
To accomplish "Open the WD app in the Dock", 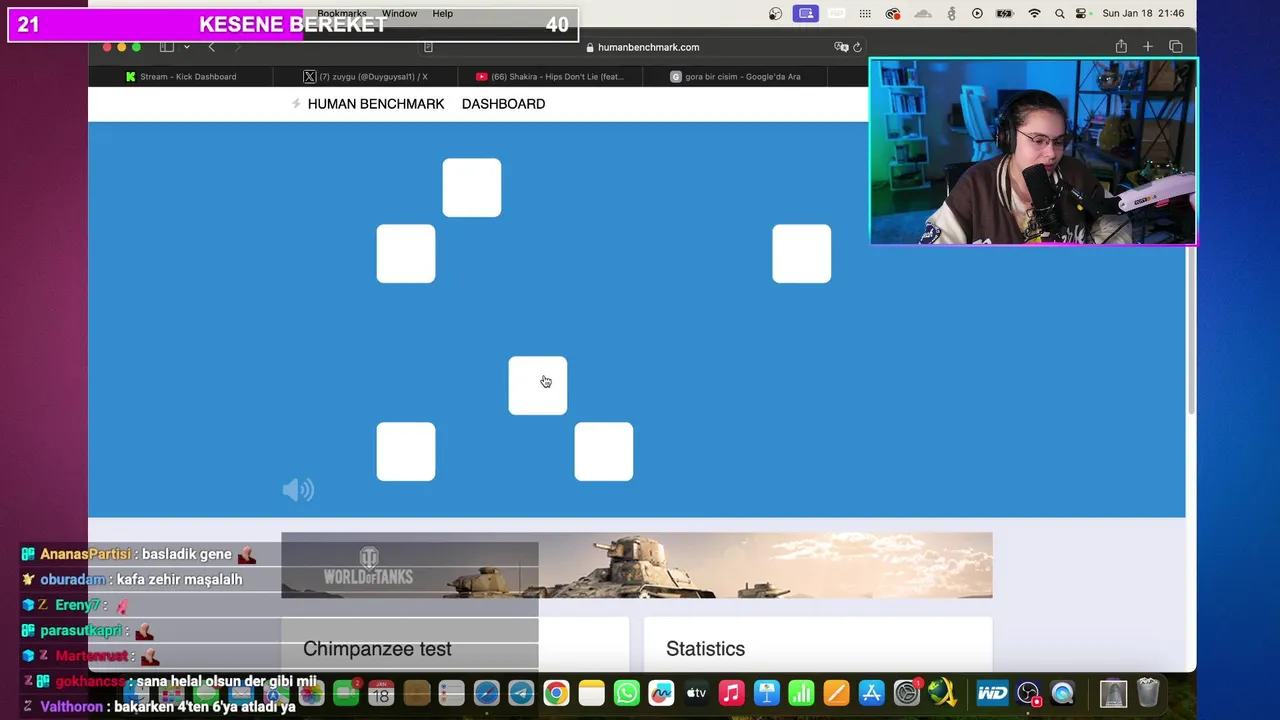I will coord(992,693).
